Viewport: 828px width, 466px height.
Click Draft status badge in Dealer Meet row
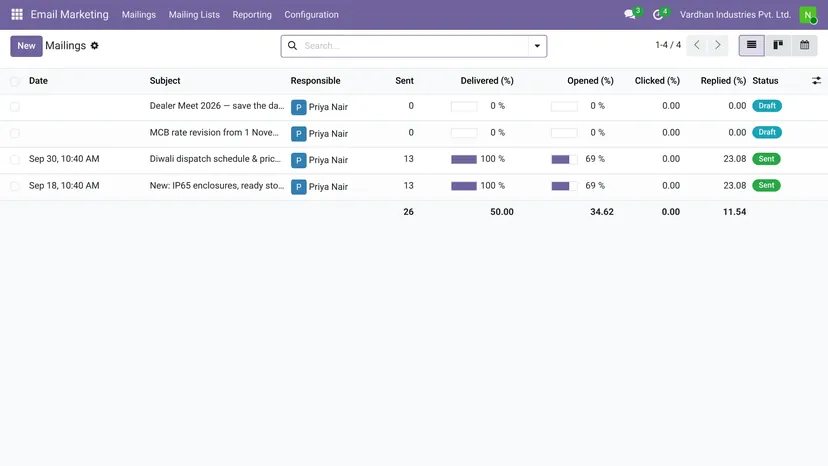(x=767, y=106)
